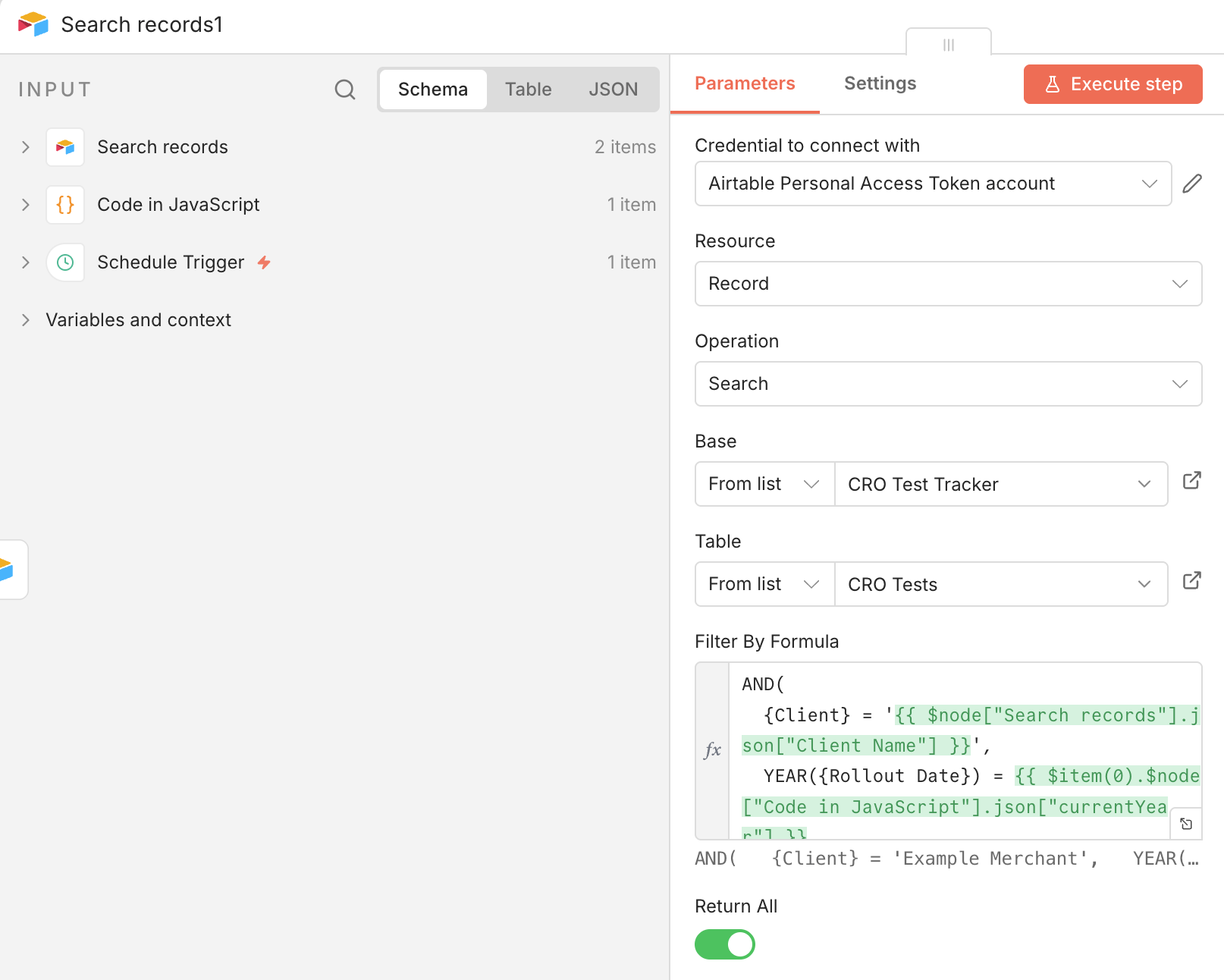
Task: Click the pencil icon to edit credential
Action: click(1191, 184)
